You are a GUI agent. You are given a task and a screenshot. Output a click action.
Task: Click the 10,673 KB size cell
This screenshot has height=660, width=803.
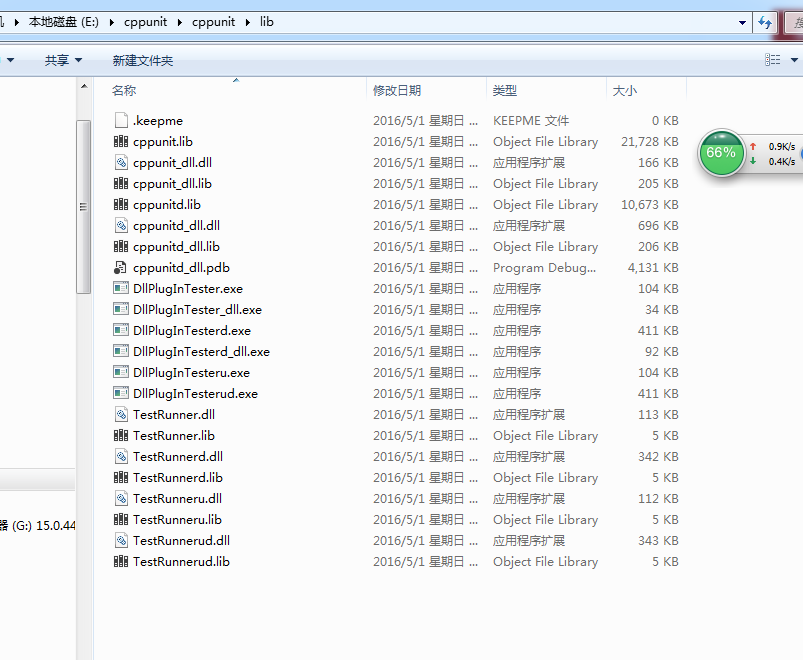point(650,204)
